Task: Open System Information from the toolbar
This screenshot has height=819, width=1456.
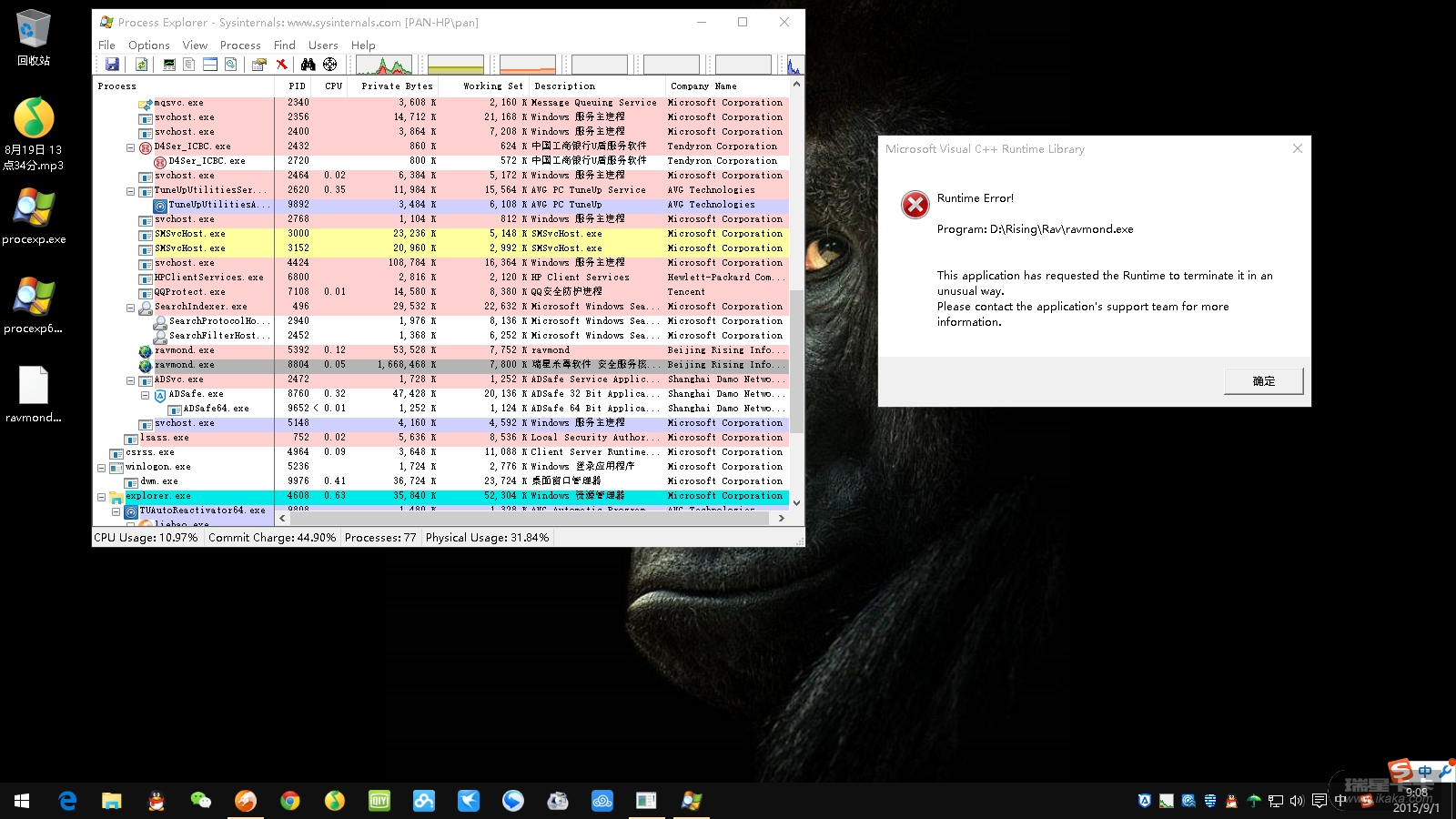Action: 169,65
